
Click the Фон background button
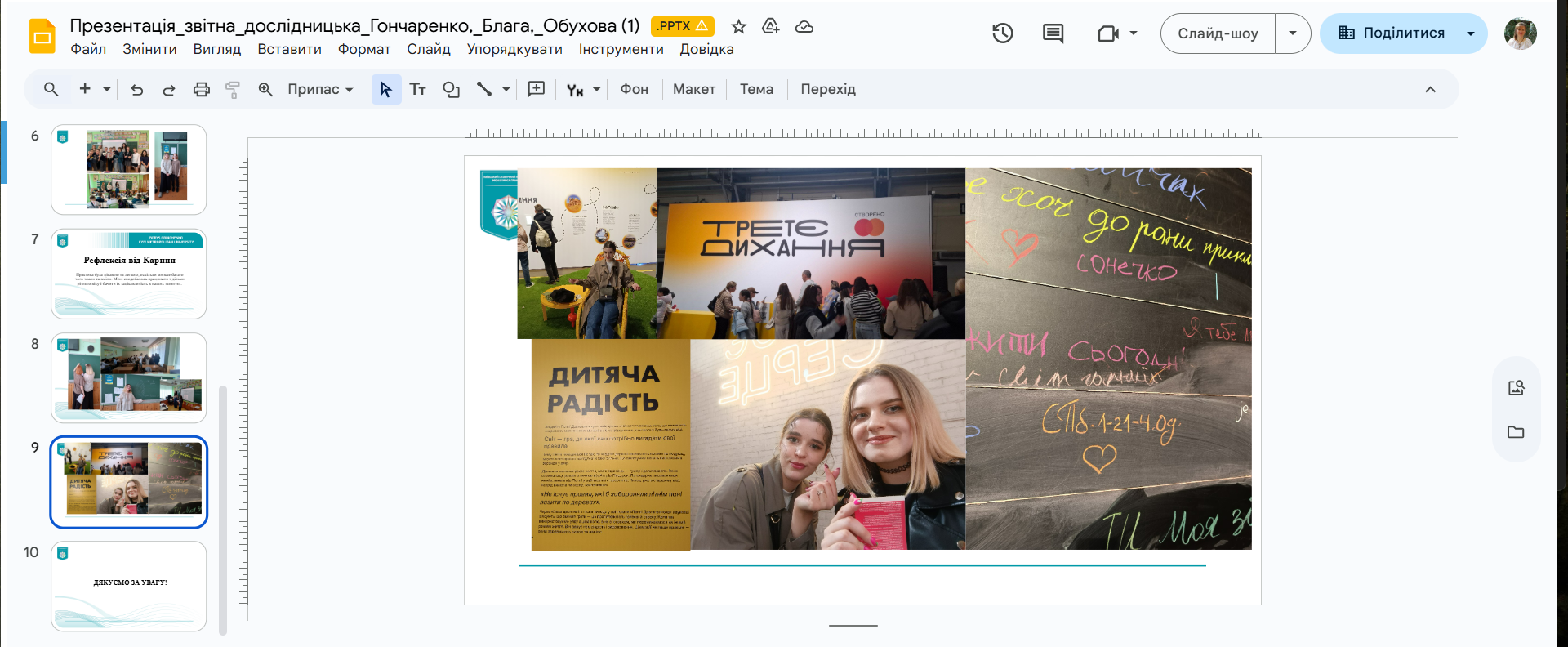pos(634,89)
